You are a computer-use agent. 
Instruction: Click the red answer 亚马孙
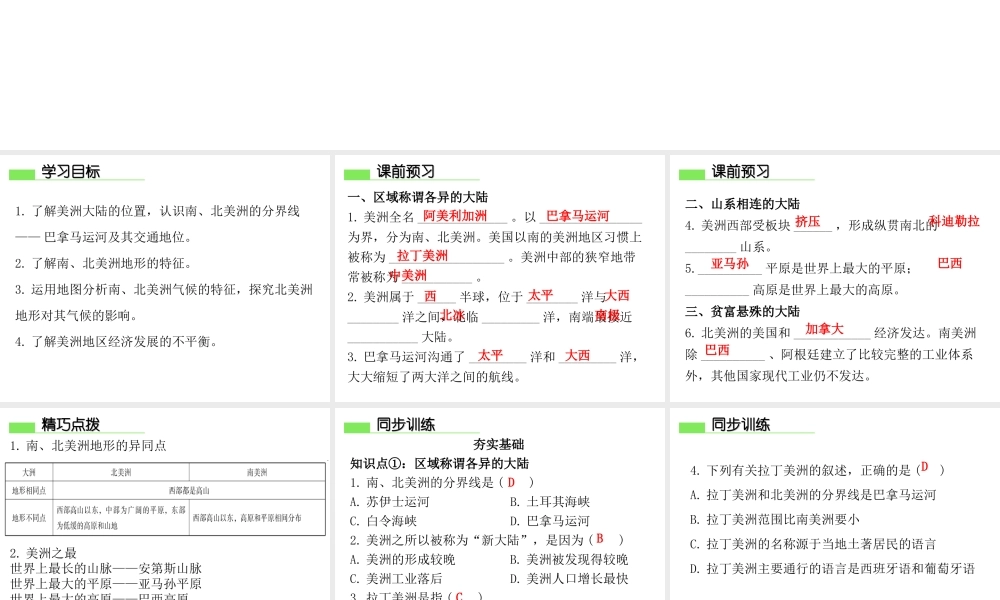point(730,263)
